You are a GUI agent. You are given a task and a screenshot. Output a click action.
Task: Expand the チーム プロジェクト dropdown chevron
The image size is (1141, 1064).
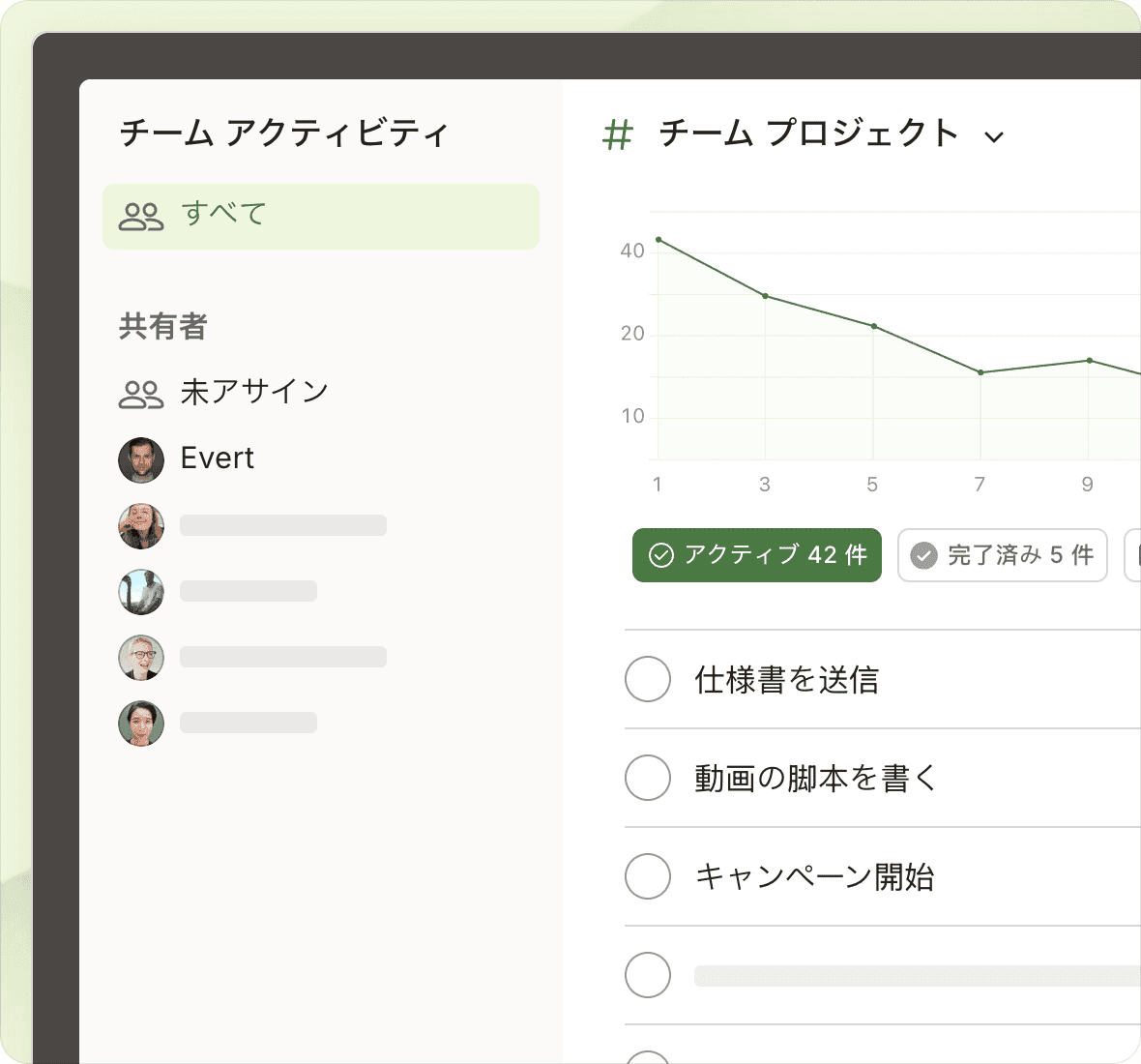994,136
